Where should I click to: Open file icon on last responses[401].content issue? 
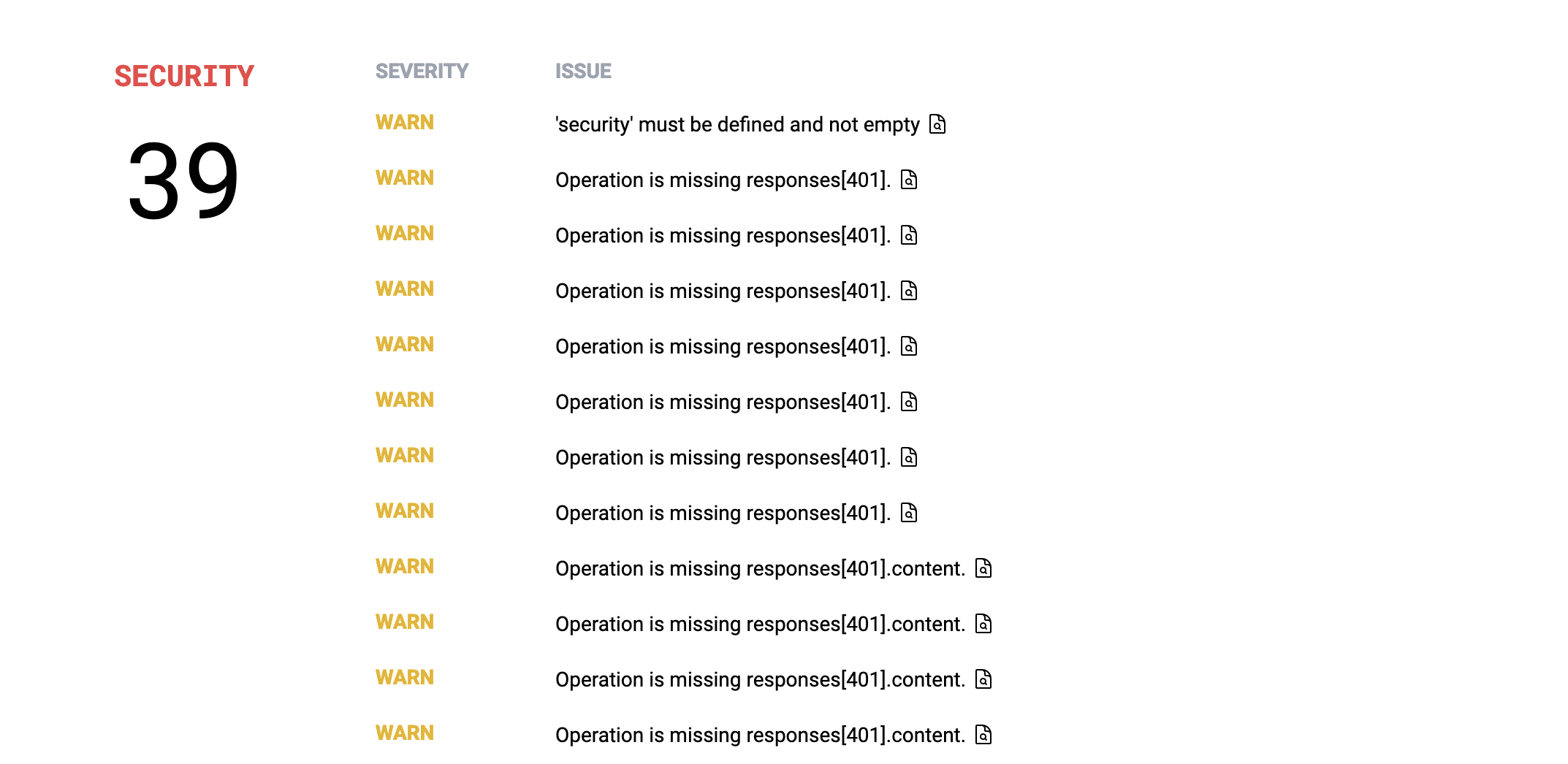984,735
